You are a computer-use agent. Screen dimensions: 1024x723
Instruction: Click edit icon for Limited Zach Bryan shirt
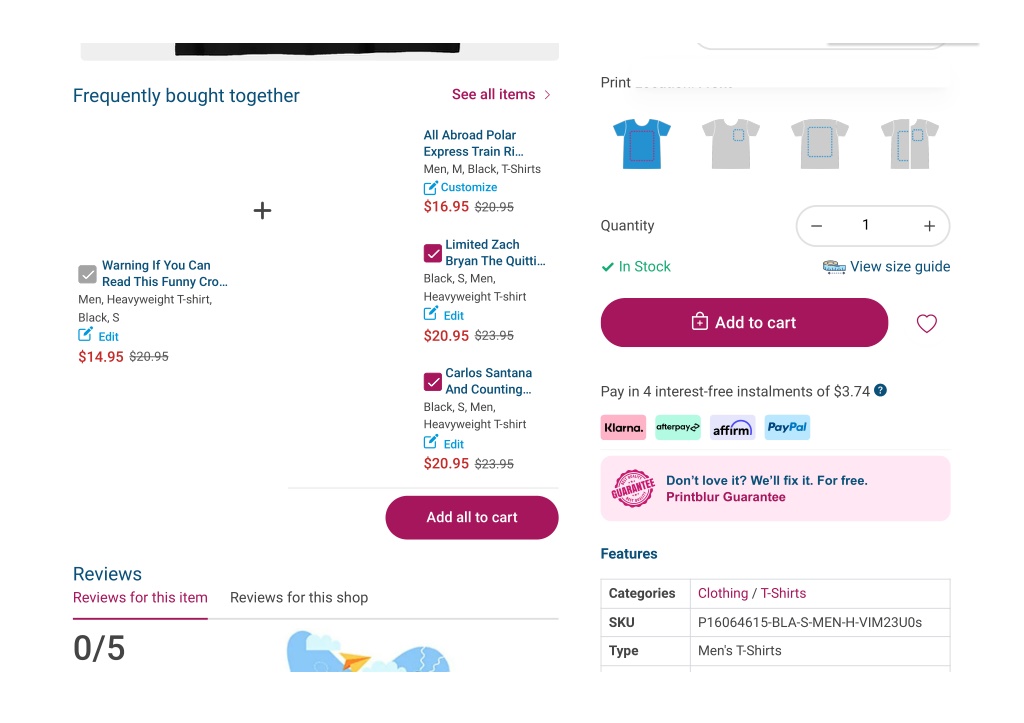point(430,314)
